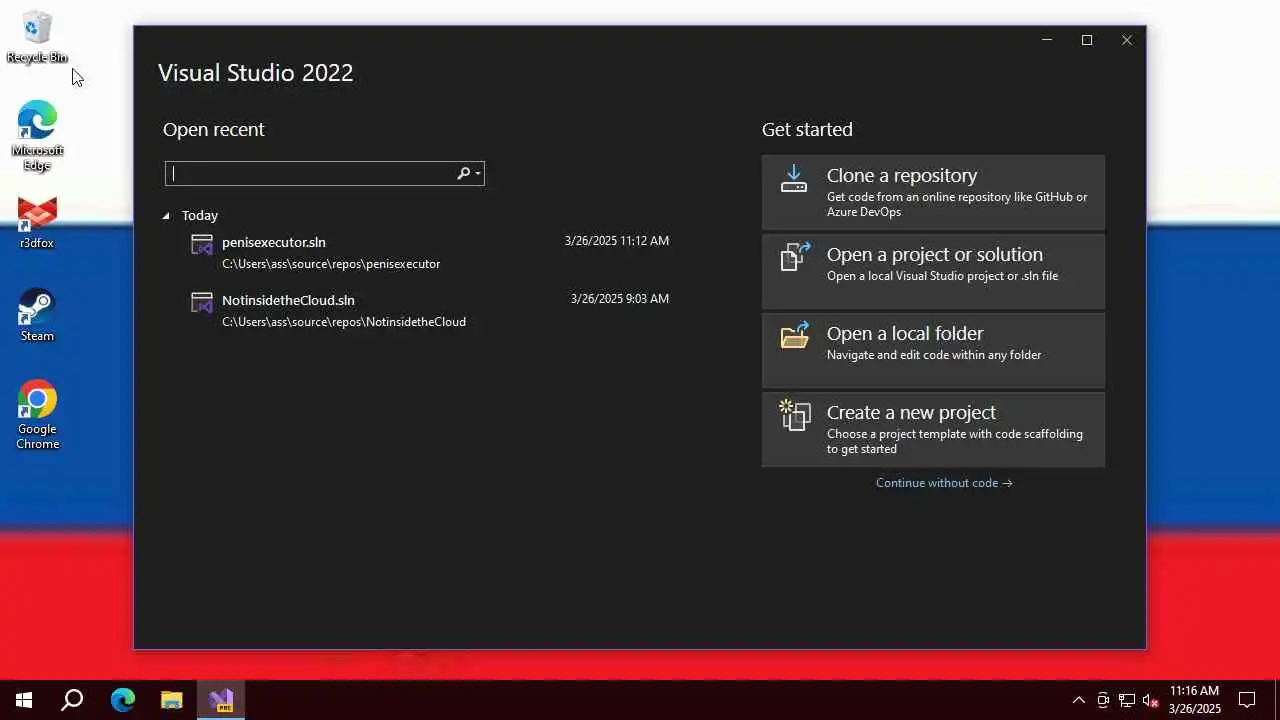Open the recent NotinsidetheCloud.sln entry
The width and height of the screenshot is (1280, 720).
(x=430, y=310)
